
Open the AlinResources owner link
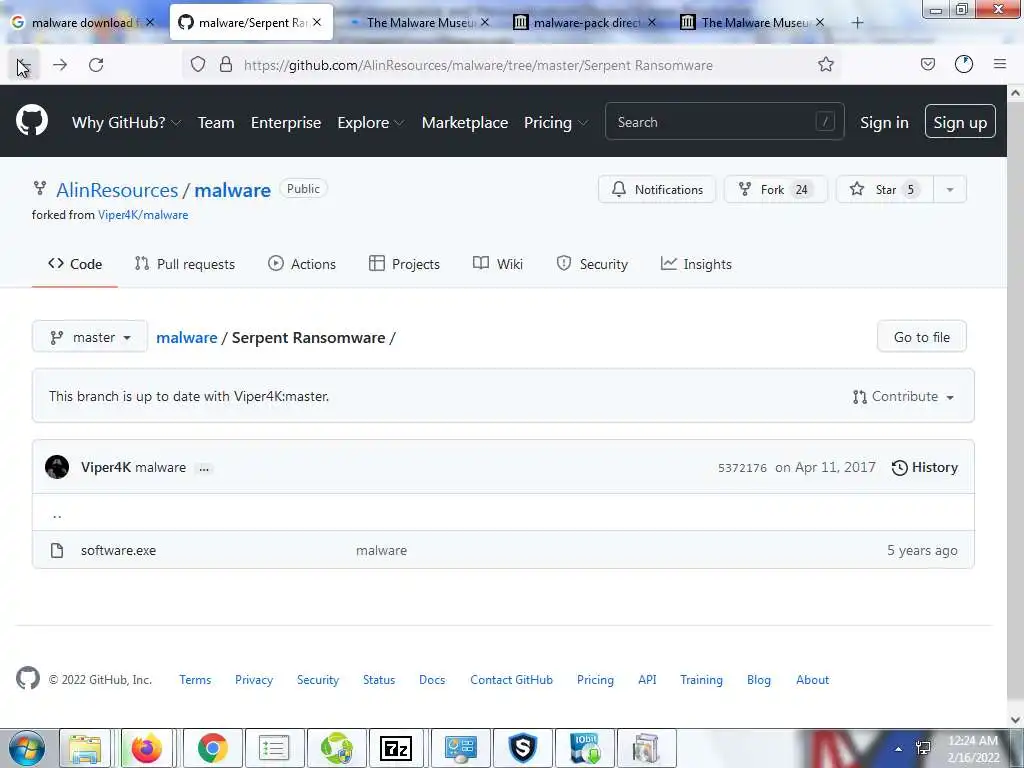(117, 190)
